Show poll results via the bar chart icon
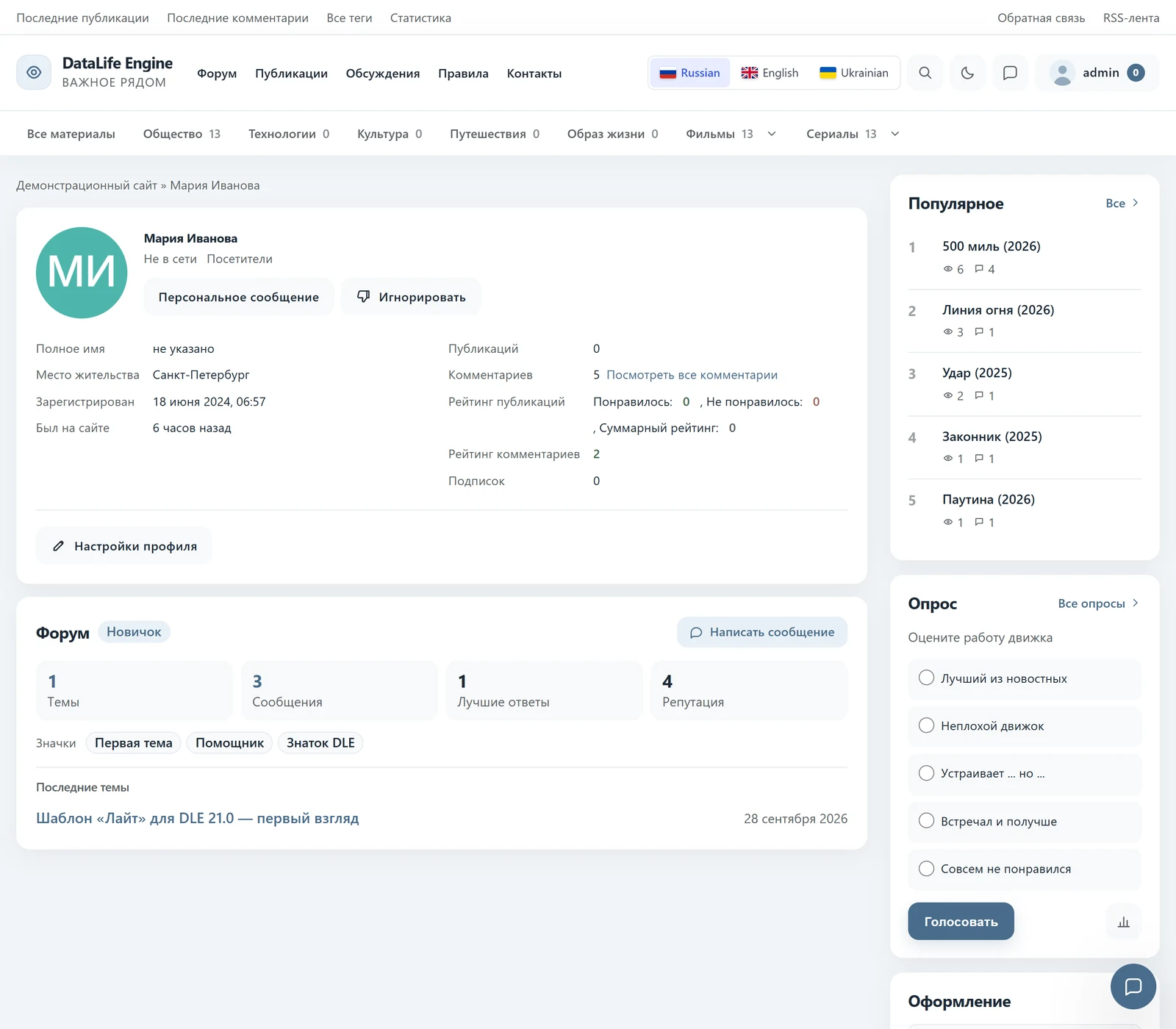 [1124, 922]
